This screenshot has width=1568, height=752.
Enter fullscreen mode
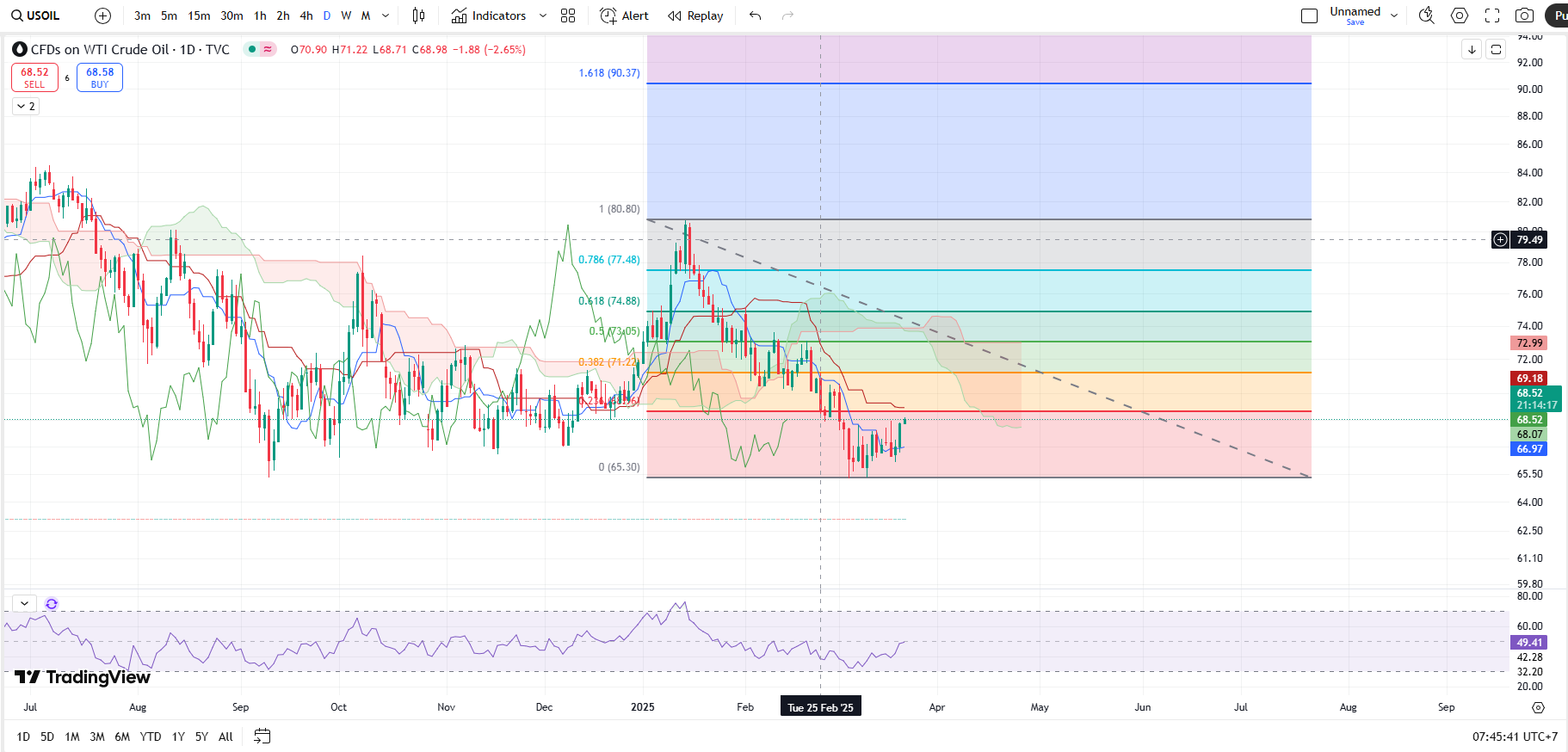click(x=1492, y=15)
